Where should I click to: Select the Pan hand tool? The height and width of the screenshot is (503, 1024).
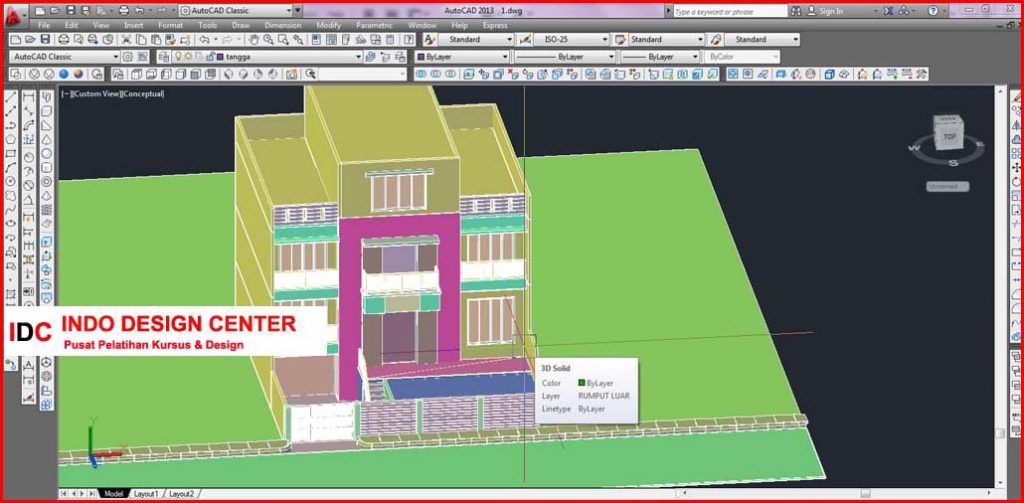coord(253,40)
